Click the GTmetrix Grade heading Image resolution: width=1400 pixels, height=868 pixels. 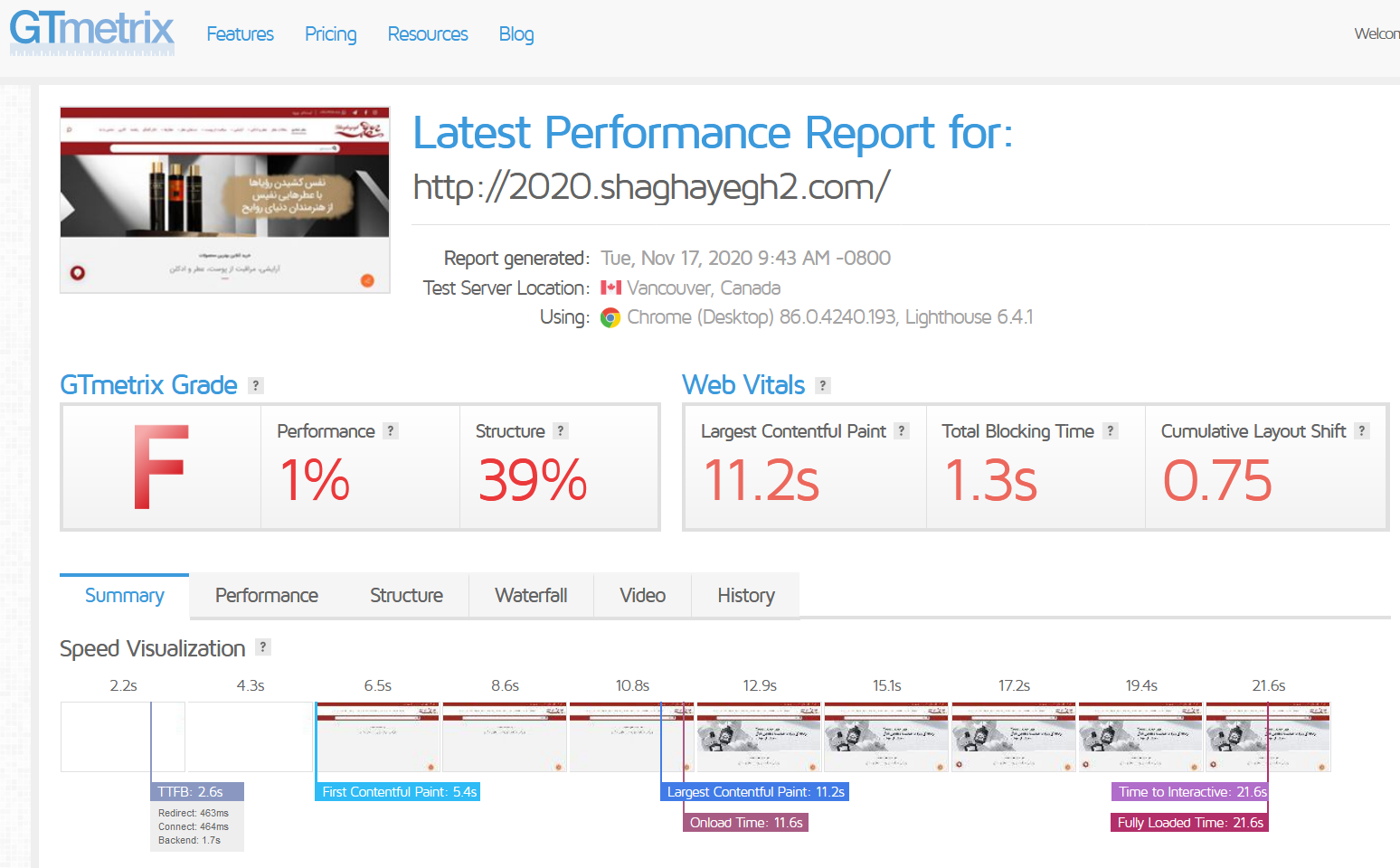148,385
